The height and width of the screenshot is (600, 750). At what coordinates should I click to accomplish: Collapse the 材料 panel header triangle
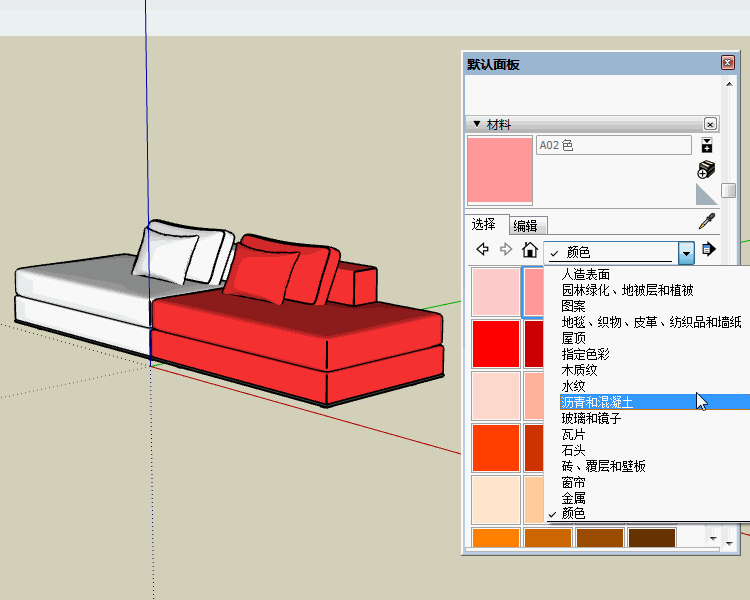[x=477, y=124]
